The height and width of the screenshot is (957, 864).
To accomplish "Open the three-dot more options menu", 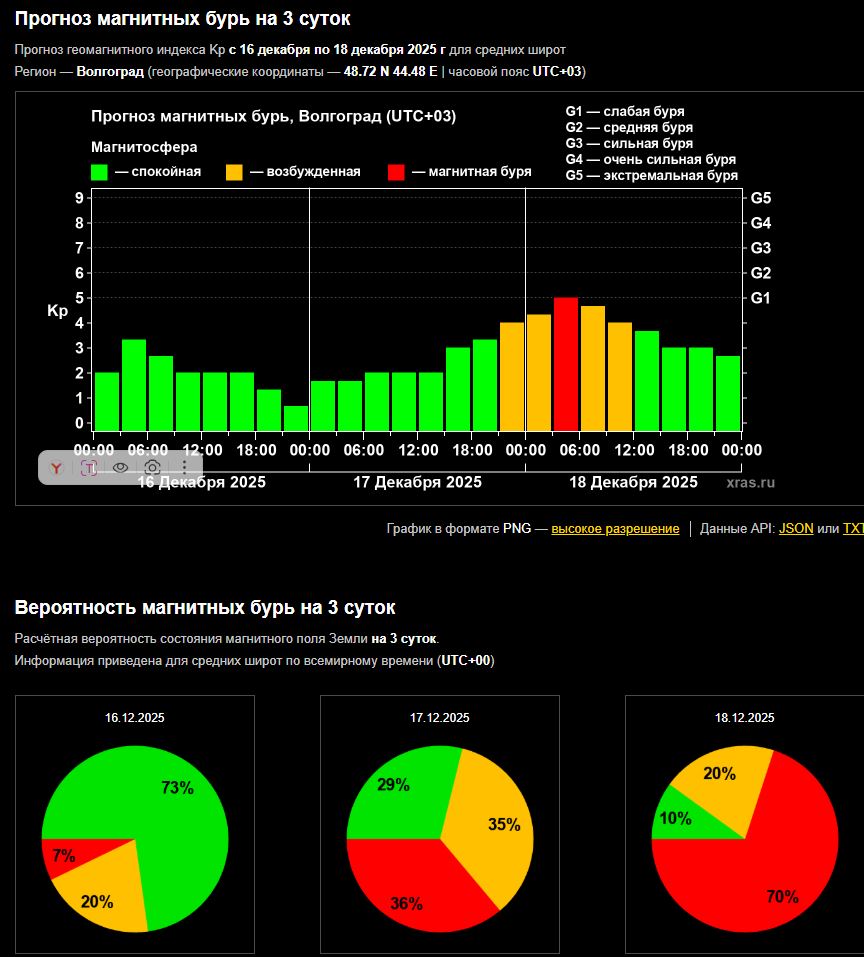I will click(x=184, y=467).
